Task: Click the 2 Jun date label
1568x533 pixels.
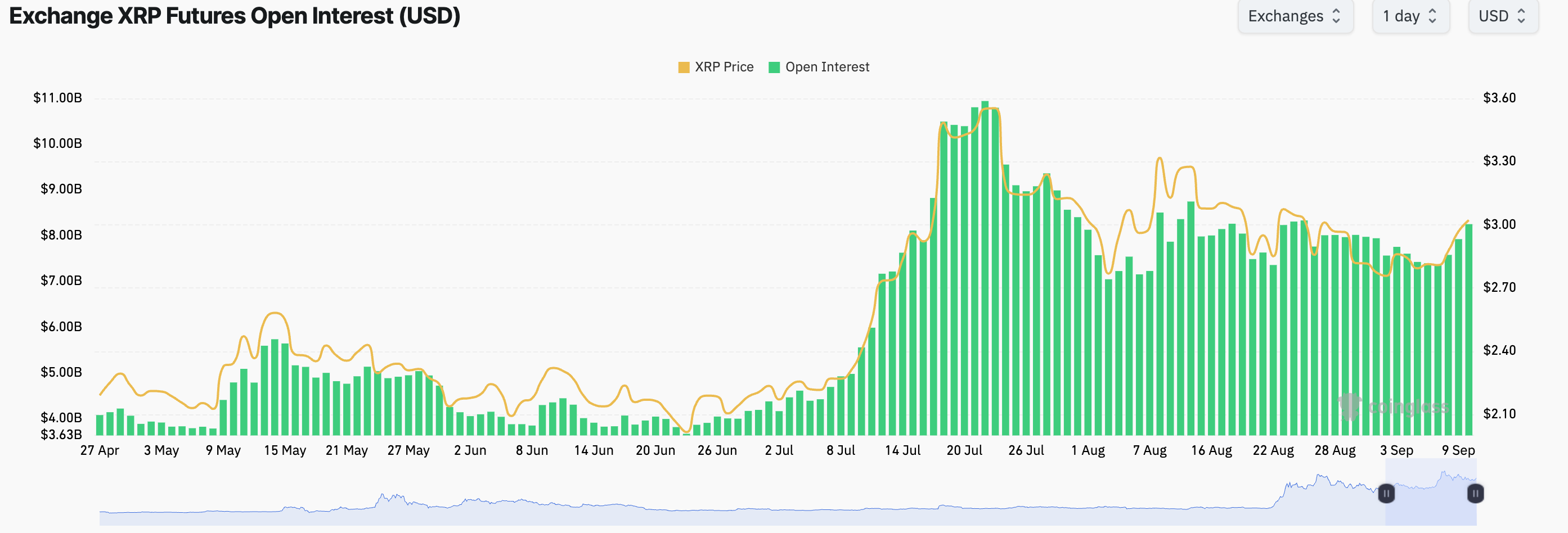Action: [x=470, y=451]
